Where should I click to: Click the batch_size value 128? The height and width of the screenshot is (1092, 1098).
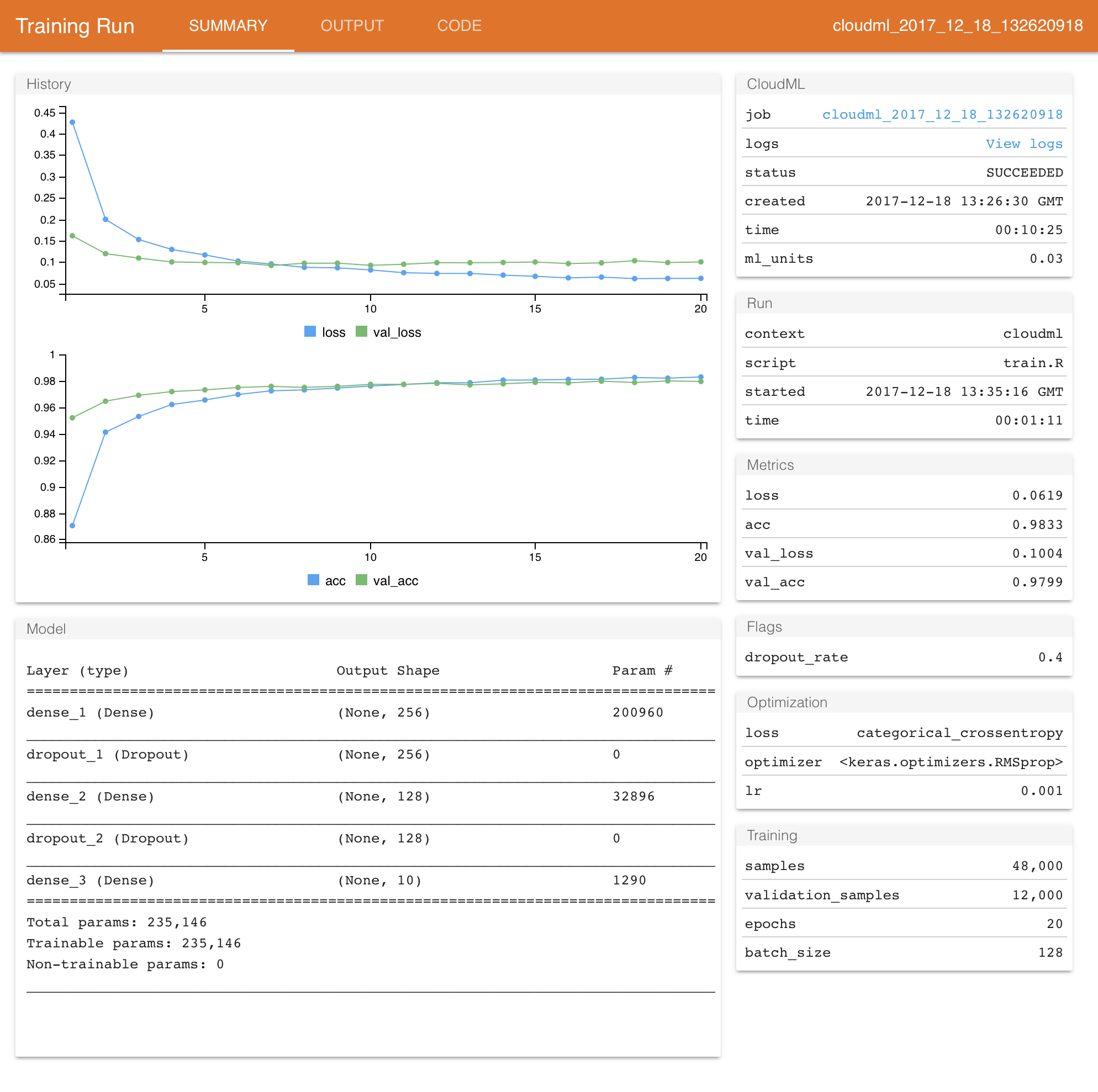click(1051, 953)
